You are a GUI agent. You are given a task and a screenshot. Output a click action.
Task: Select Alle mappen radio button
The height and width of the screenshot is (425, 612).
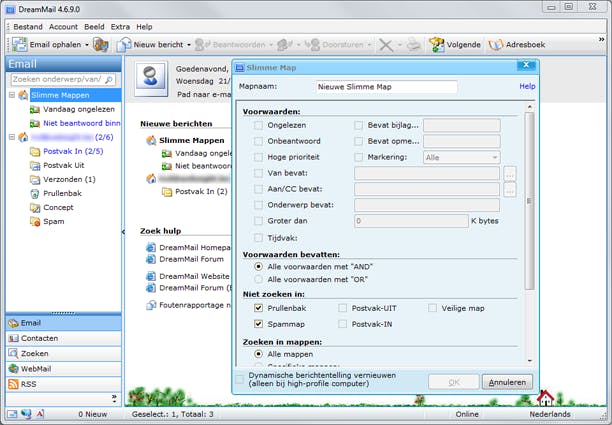258,354
